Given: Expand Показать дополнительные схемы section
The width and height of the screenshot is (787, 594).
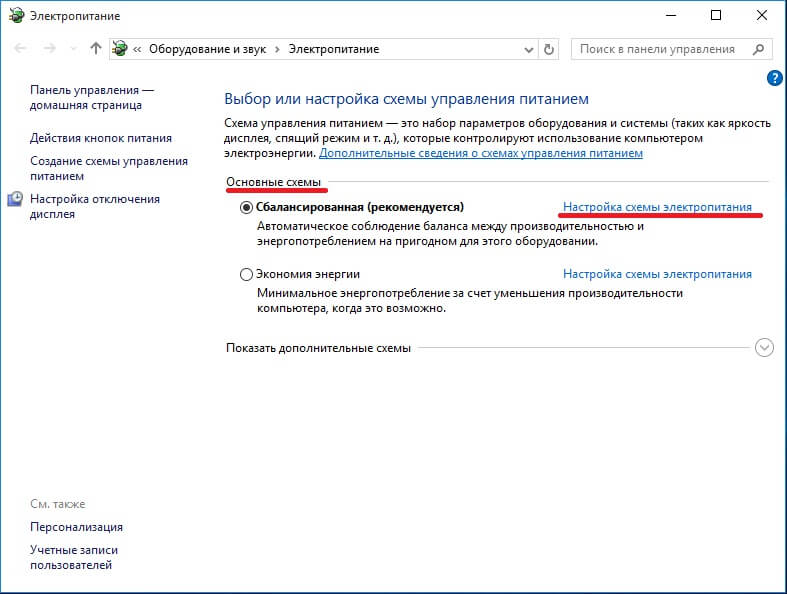Looking at the screenshot, I should tap(765, 347).
